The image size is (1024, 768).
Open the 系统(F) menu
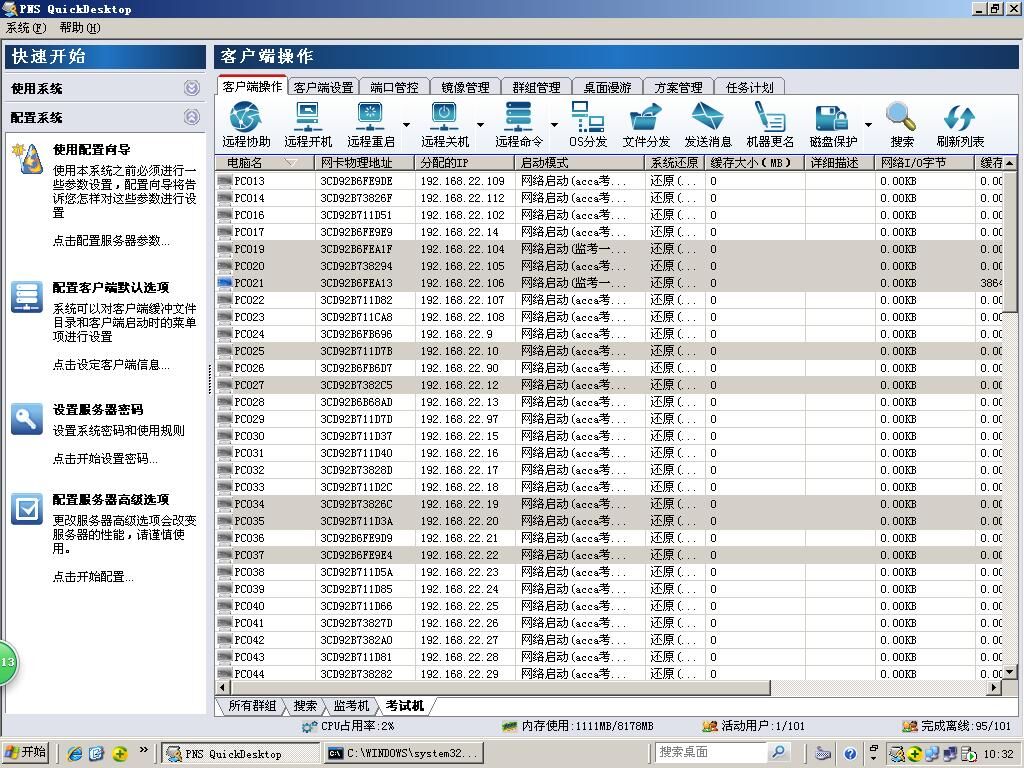[26, 28]
